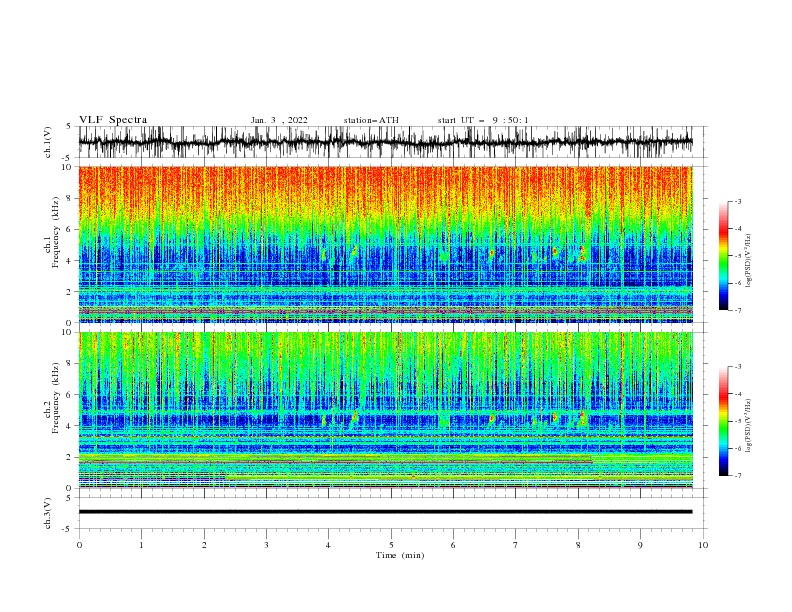
Task: Click the upper colorbar 'log(PSD)(V²/Hz)' label
Action: coord(749,261)
